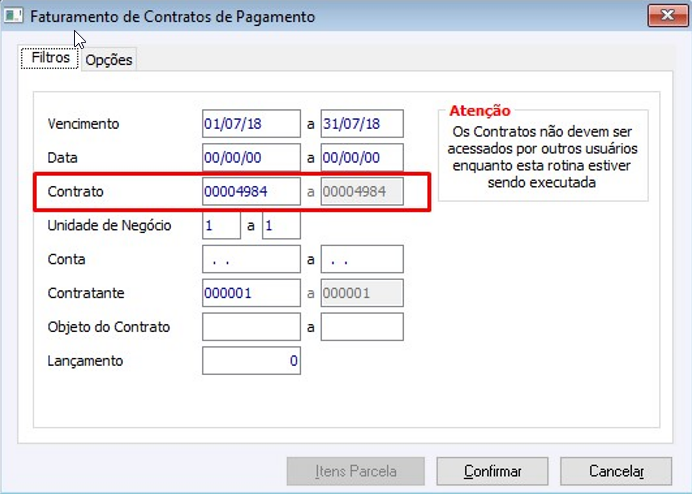Image resolution: width=692 pixels, height=494 pixels.
Task: Click the warning text about outros usuários
Action: (542, 157)
